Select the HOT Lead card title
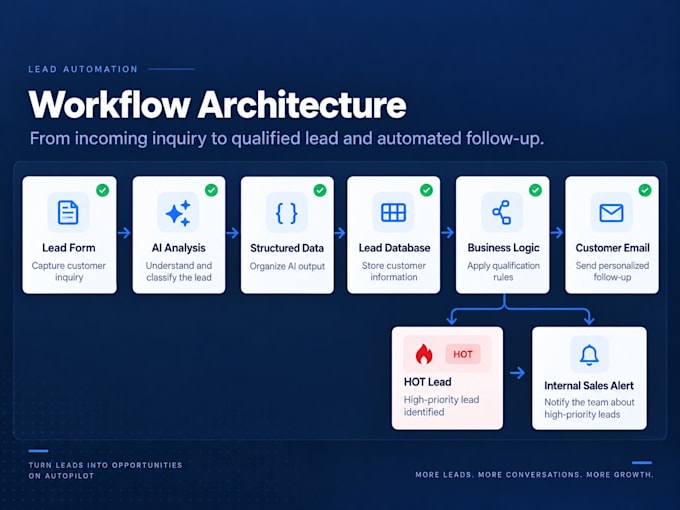680x510 pixels. click(428, 382)
